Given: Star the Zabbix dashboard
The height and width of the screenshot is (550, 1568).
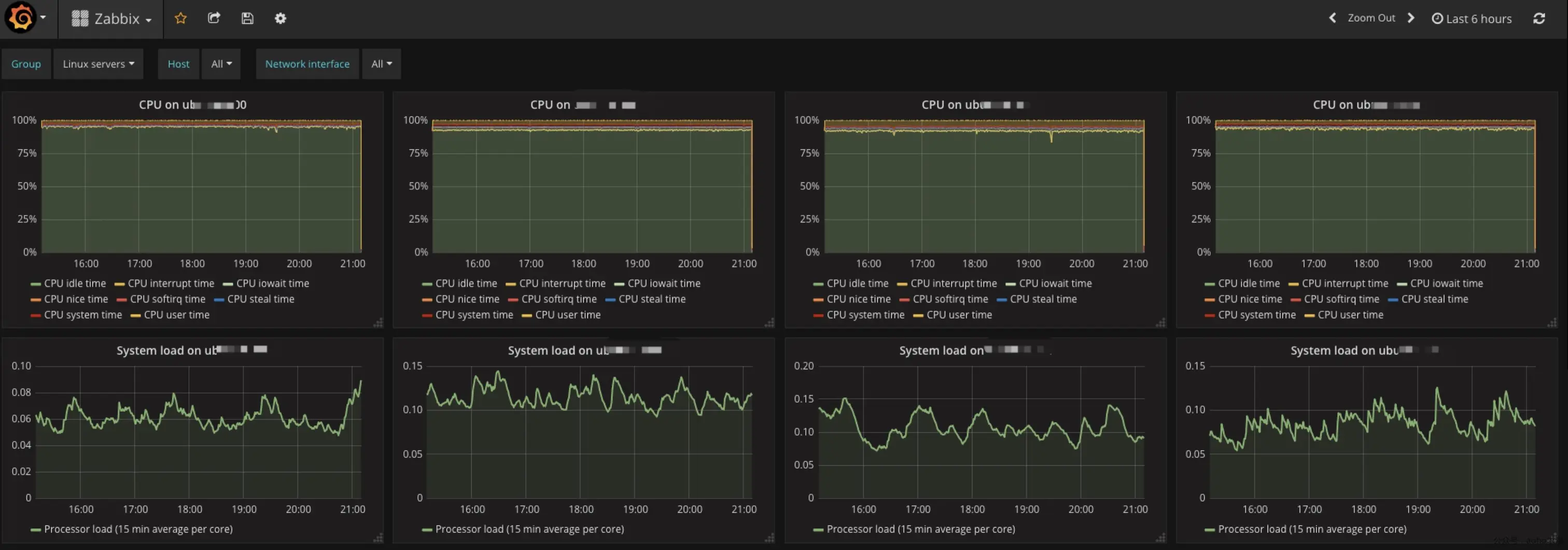Looking at the screenshot, I should [x=180, y=18].
